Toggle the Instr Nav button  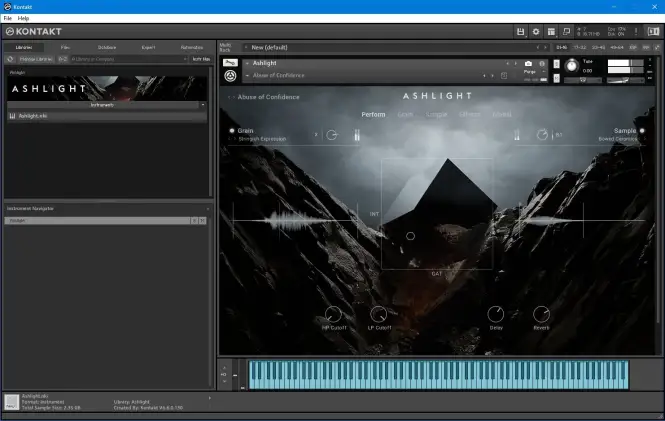[x=201, y=59]
